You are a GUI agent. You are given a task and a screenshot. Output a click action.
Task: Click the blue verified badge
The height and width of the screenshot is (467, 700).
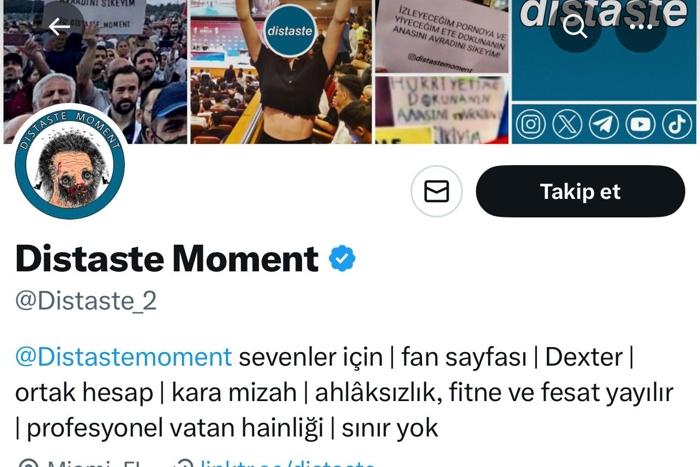pyautogui.click(x=342, y=258)
